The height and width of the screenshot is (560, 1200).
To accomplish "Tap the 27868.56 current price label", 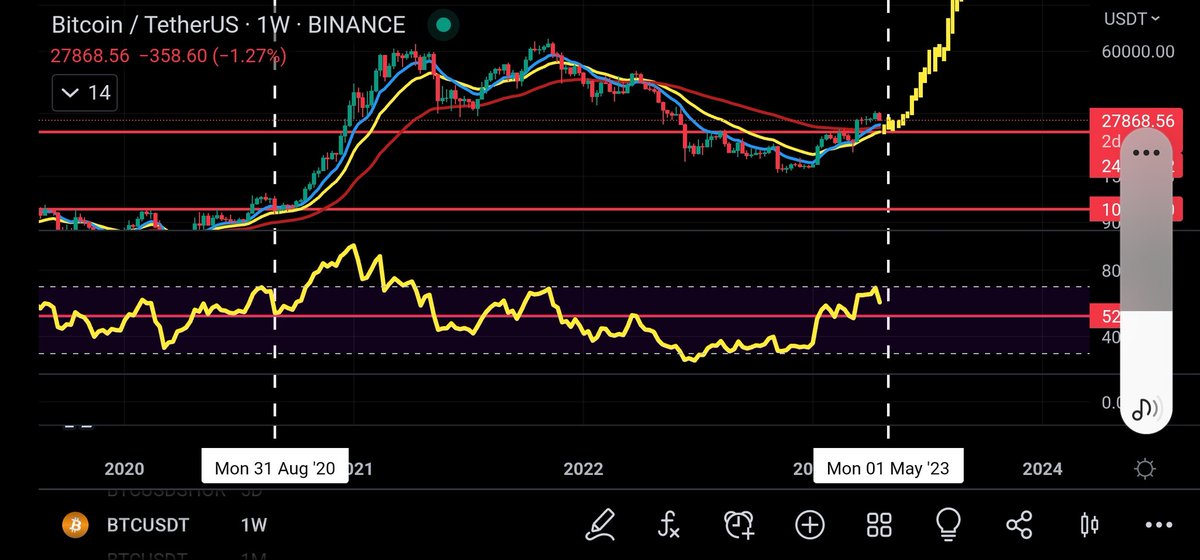I will click(1136, 120).
